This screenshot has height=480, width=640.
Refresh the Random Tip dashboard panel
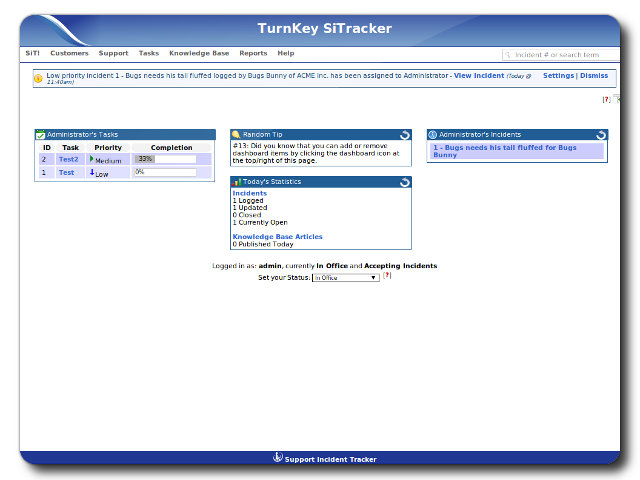(x=405, y=135)
